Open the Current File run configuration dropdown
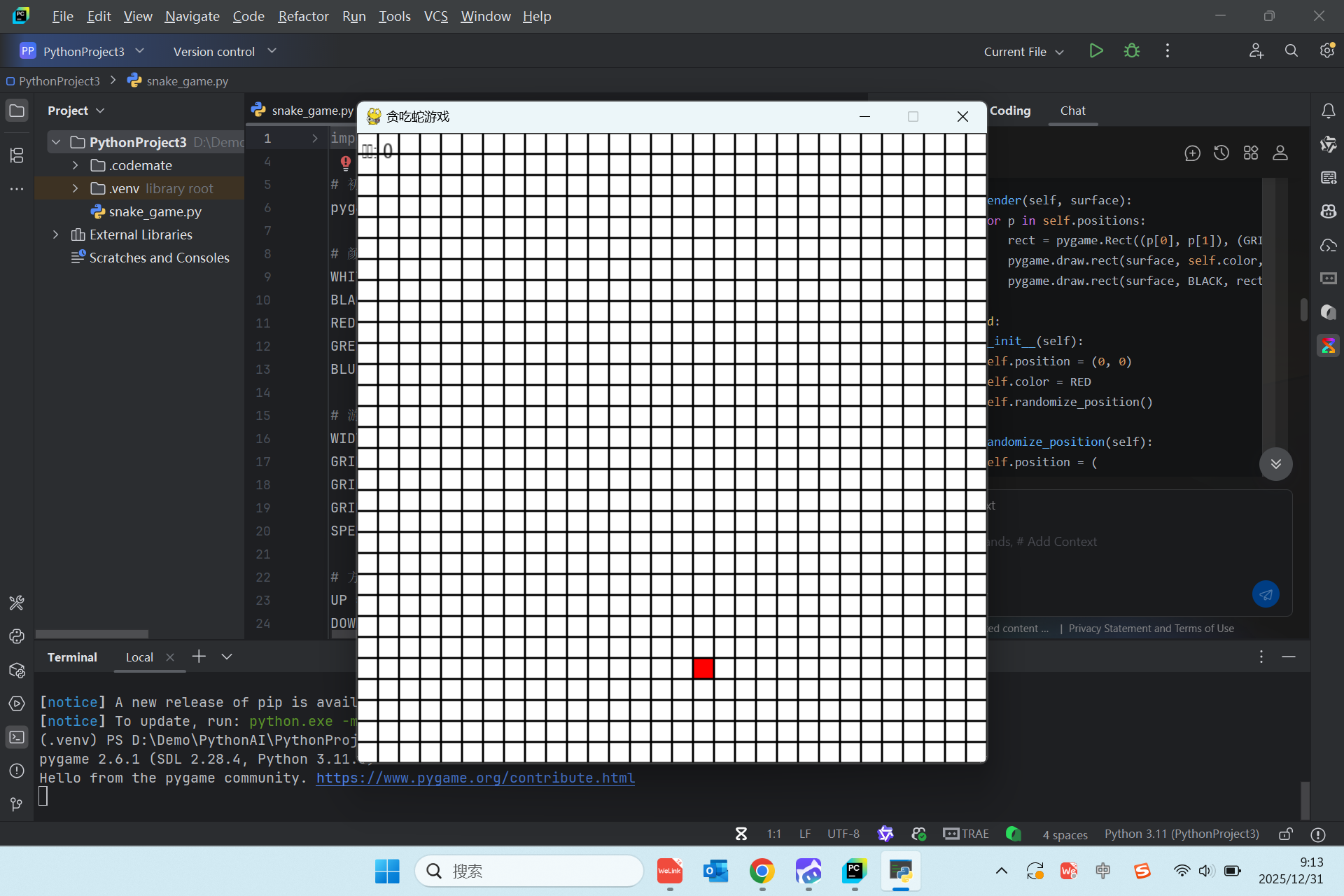This screenshot has height=896, width=1344. point(1023,52)
